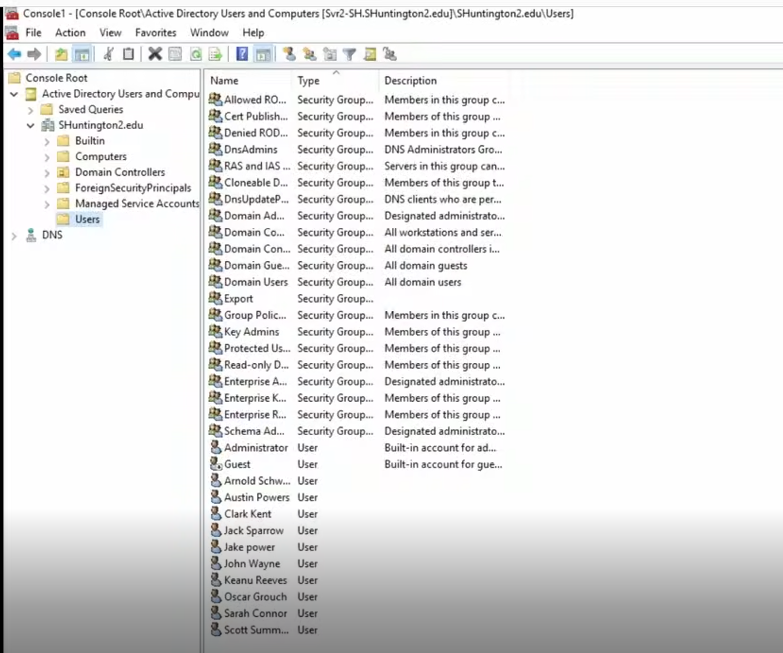
Task: Click the Find objects toolbar icon
Action: [370, 54]
